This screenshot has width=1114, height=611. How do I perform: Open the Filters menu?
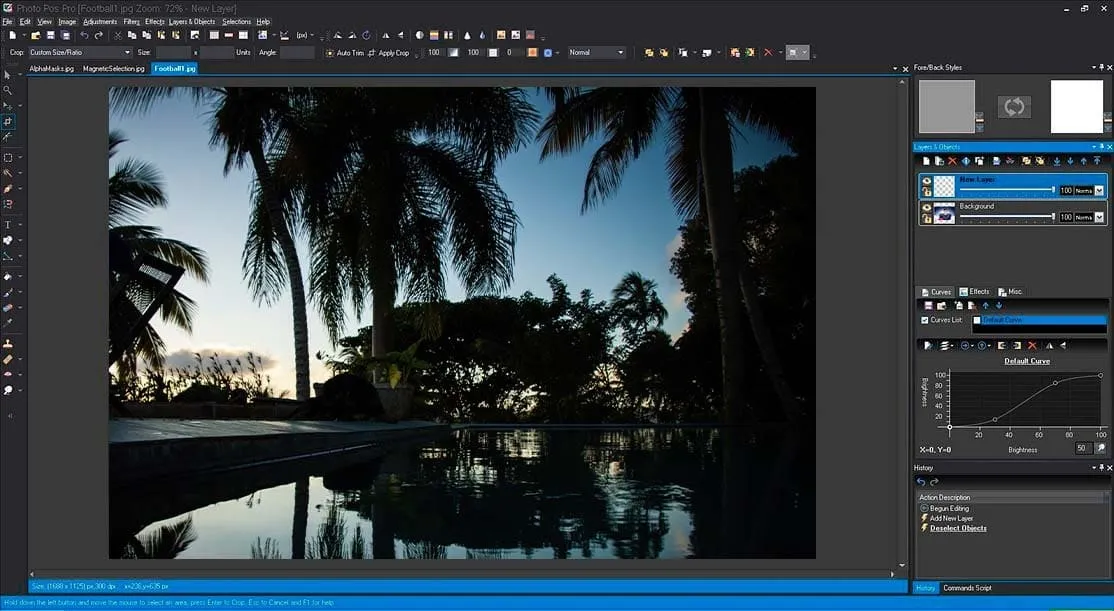131,21
